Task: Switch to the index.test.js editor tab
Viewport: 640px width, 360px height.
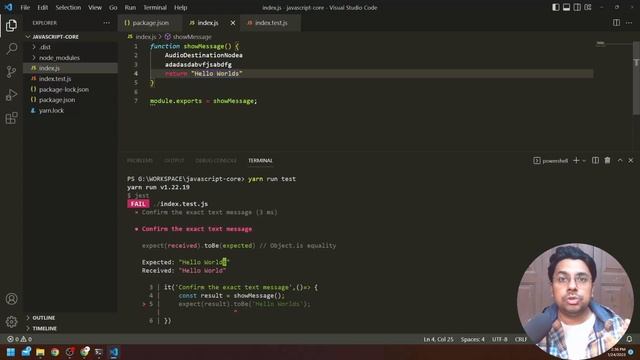Action: (271, 23)
